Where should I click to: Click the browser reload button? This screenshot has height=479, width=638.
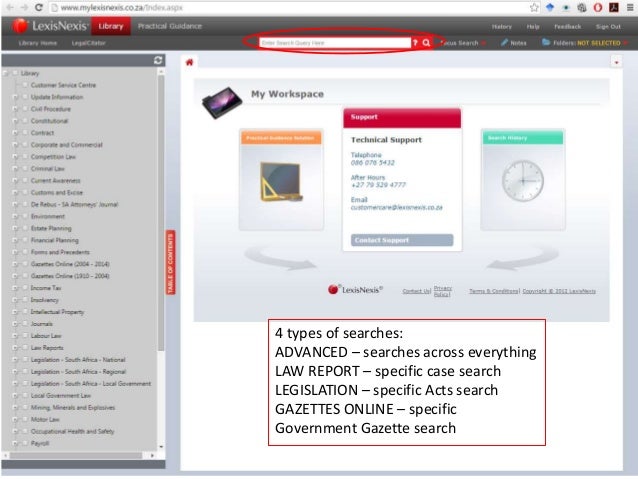tap(38, 7)
